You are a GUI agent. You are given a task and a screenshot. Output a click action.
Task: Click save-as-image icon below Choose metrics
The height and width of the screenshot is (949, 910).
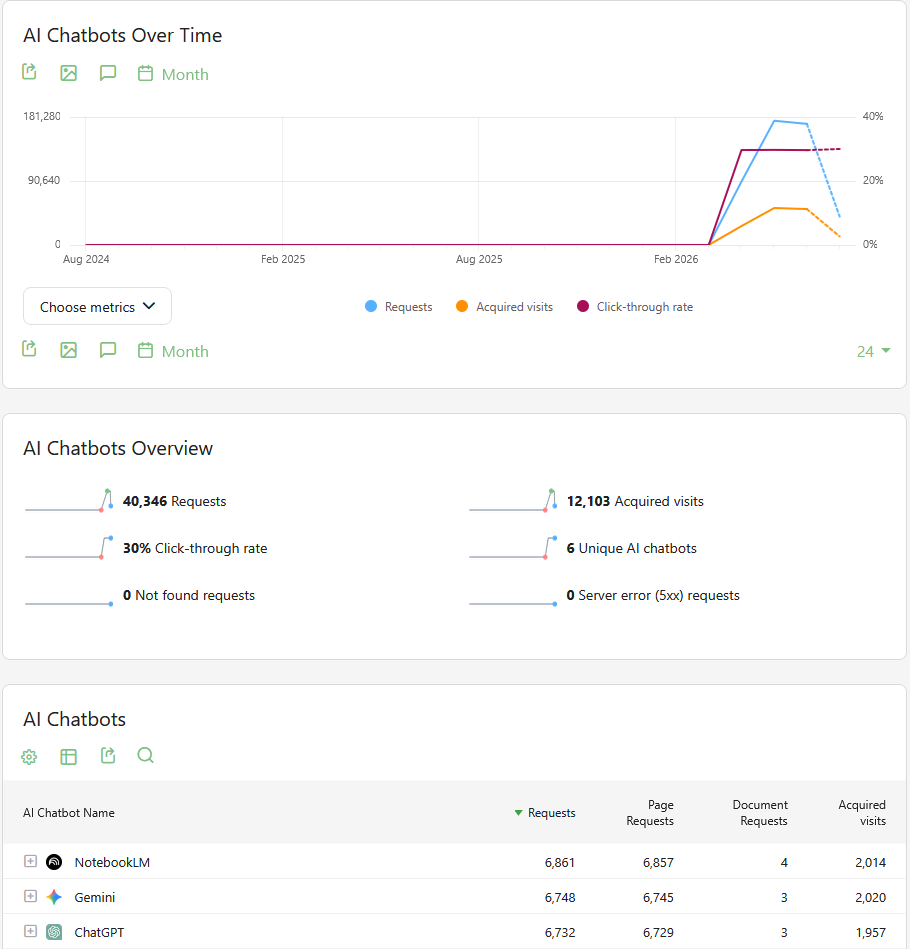(x=68, y=350)
